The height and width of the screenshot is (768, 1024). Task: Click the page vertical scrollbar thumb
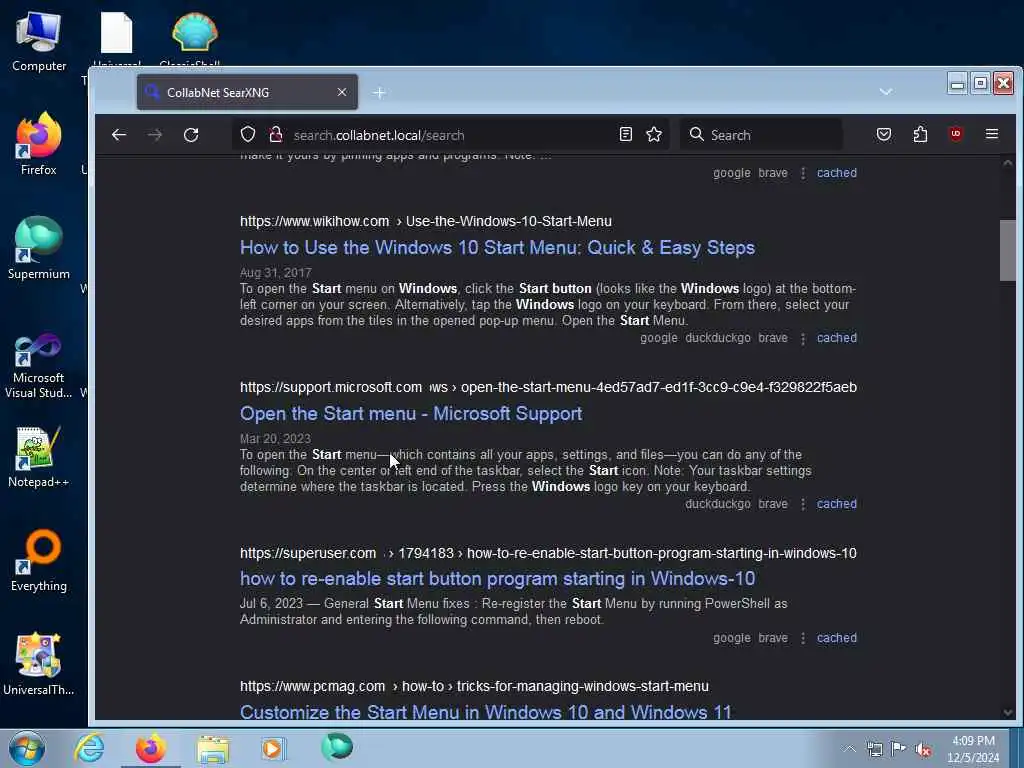point(1007,250)
